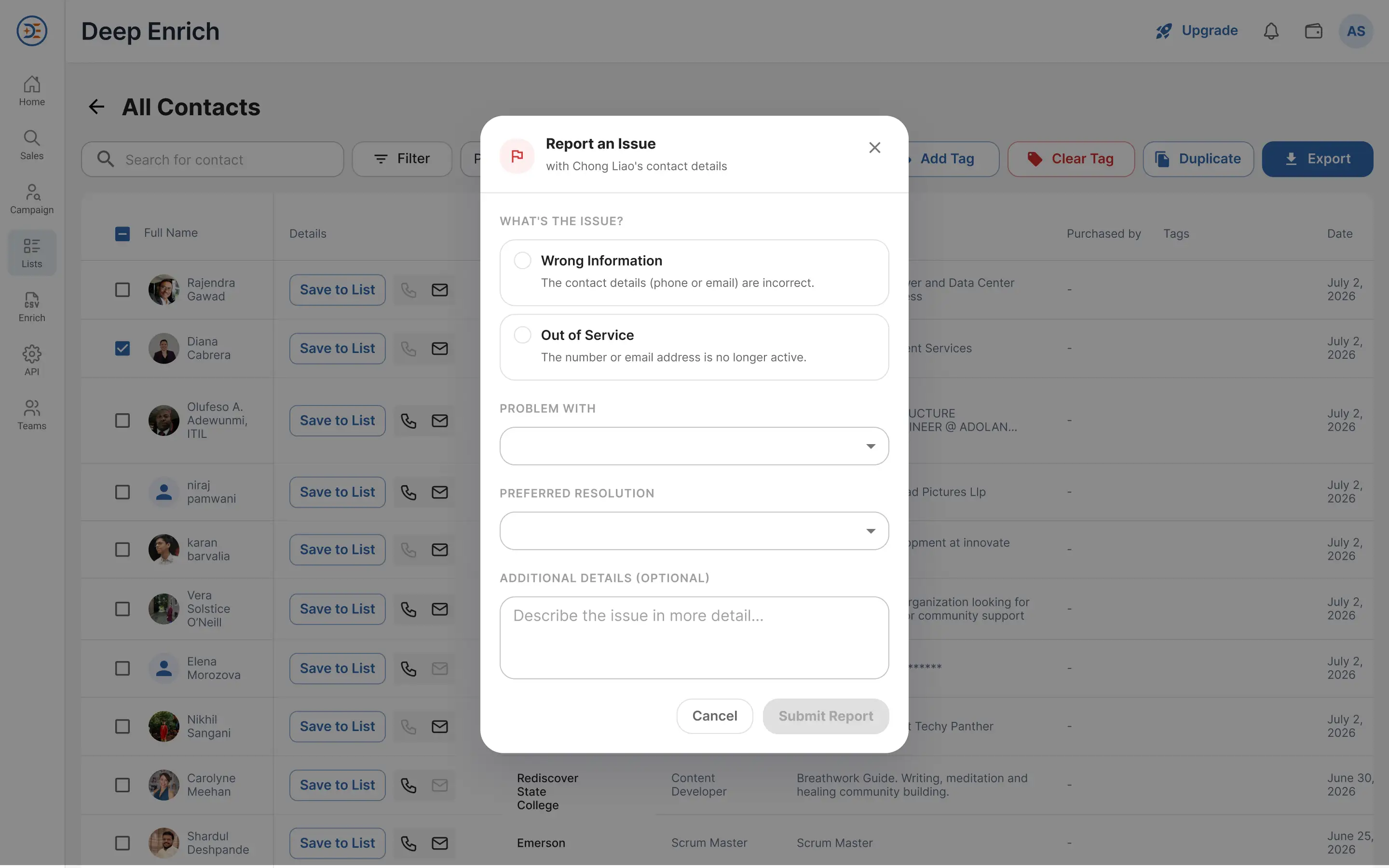Select the Lists sidebar item

(x=31, y=253)
